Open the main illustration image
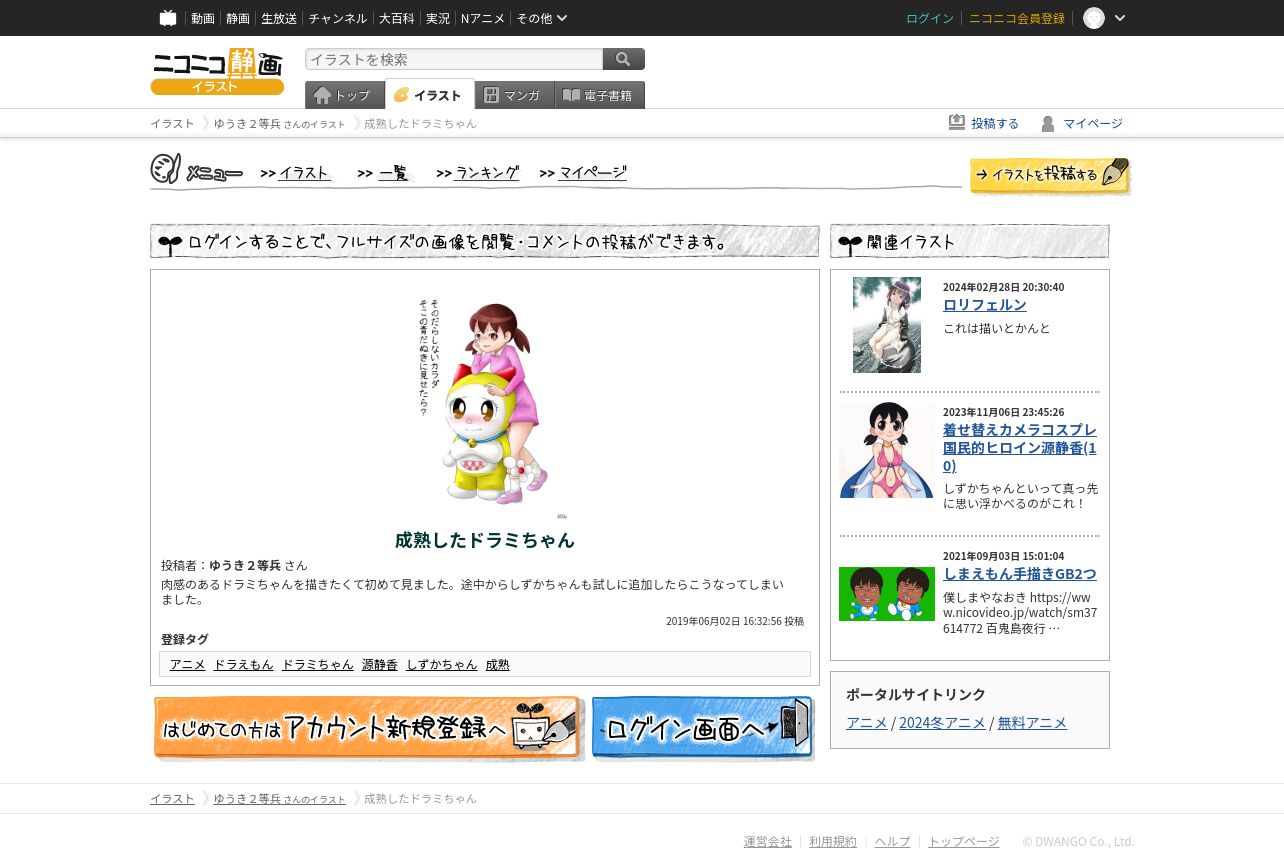The image size is (1284, 854). point(485,408)
